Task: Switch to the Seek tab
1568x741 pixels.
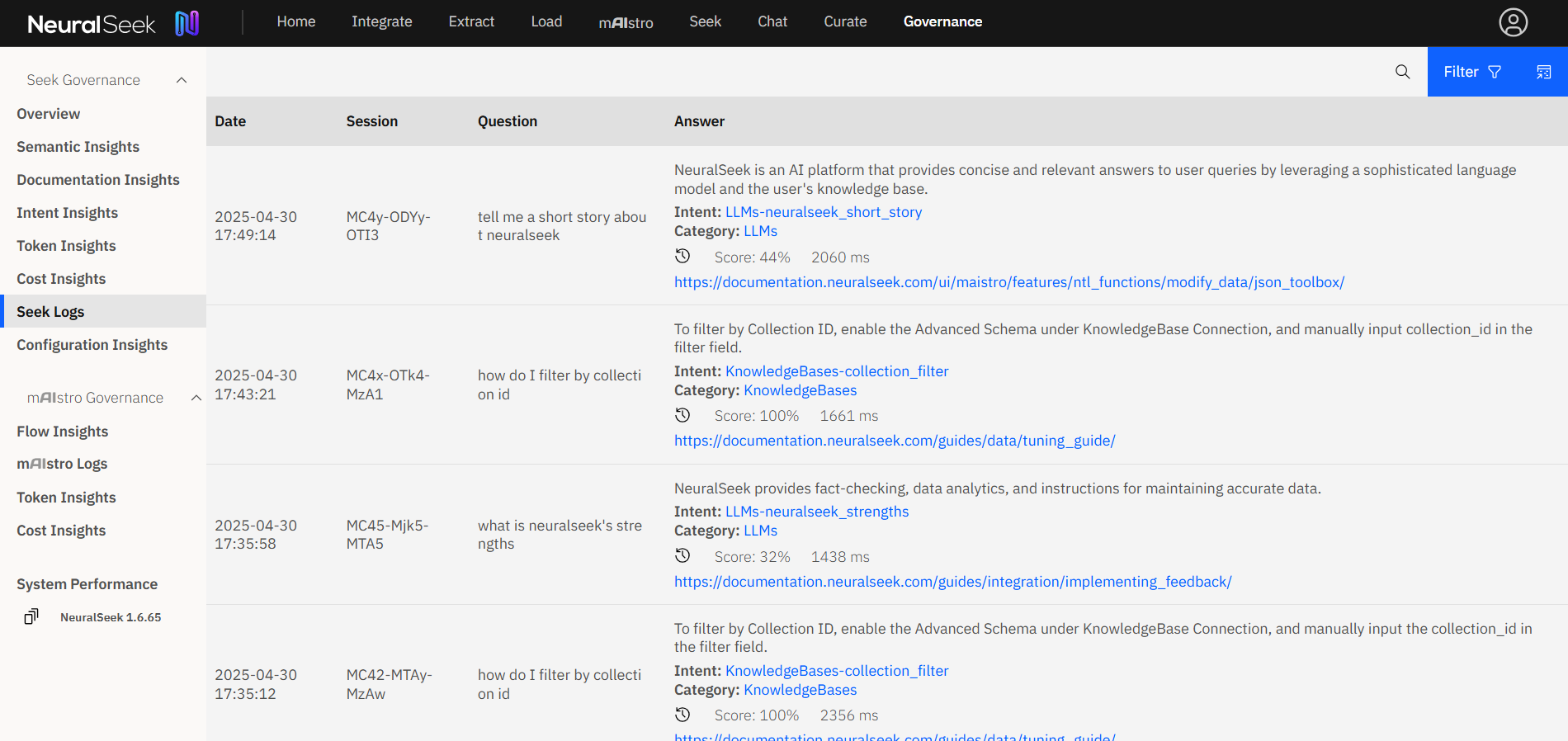Action: [706, 21]
